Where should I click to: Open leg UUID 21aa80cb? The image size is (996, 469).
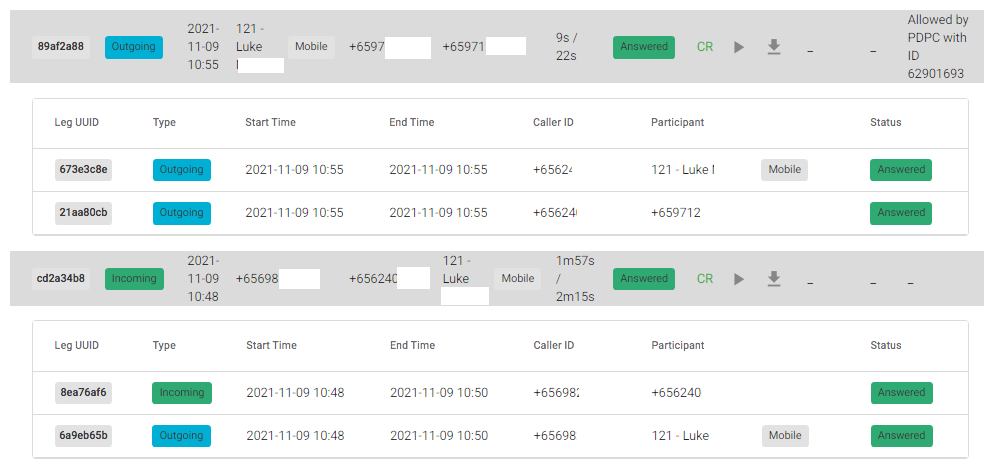[83, 213]
